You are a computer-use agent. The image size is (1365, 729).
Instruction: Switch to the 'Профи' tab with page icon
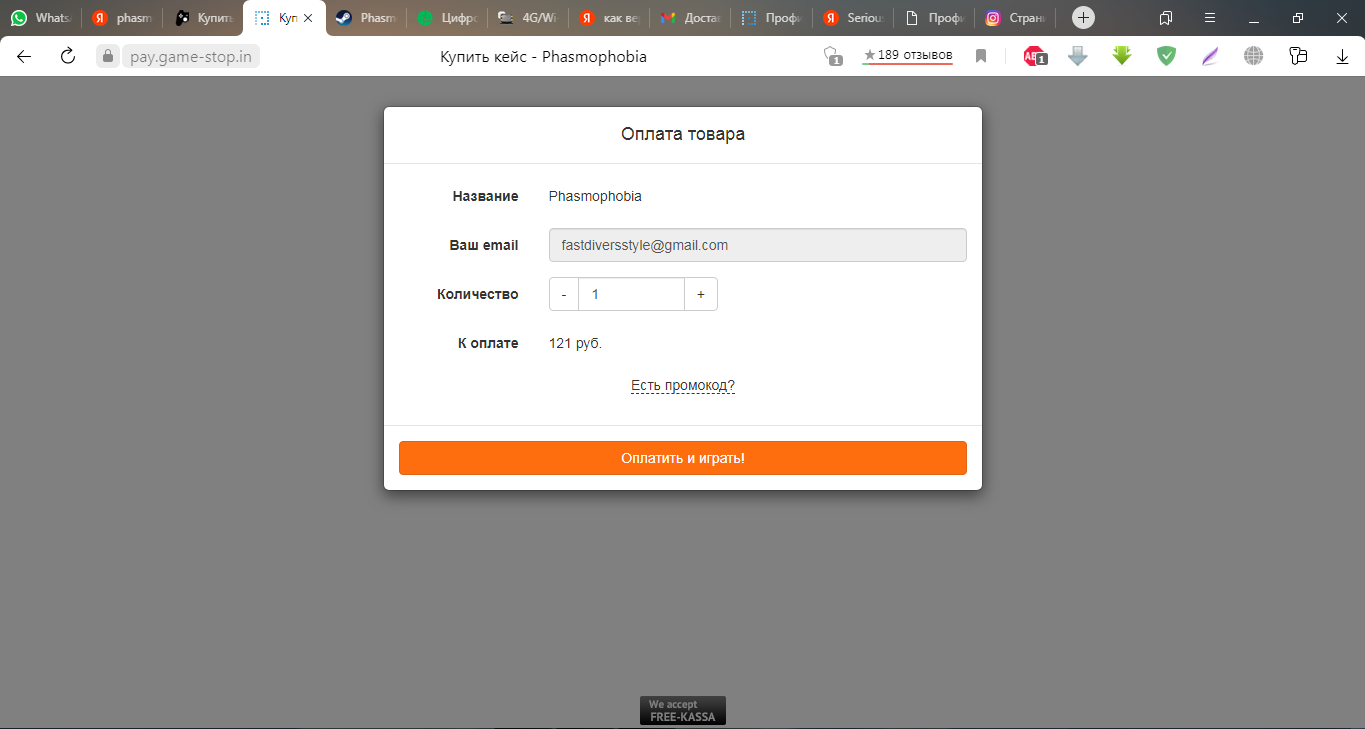[933, 18]
